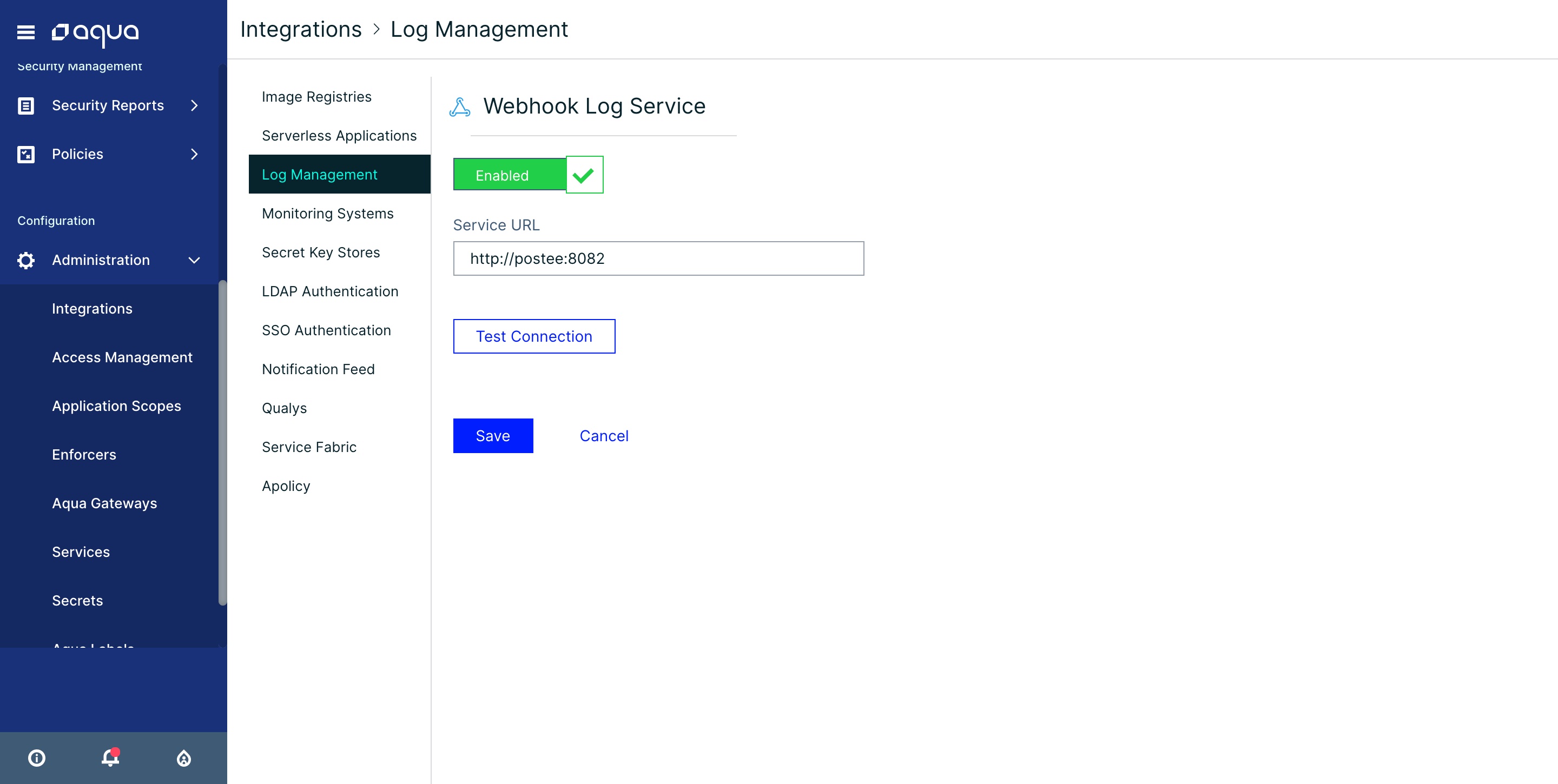Expand the Policies submenu arrow
1558x784 pixels.
coord(194,154)
